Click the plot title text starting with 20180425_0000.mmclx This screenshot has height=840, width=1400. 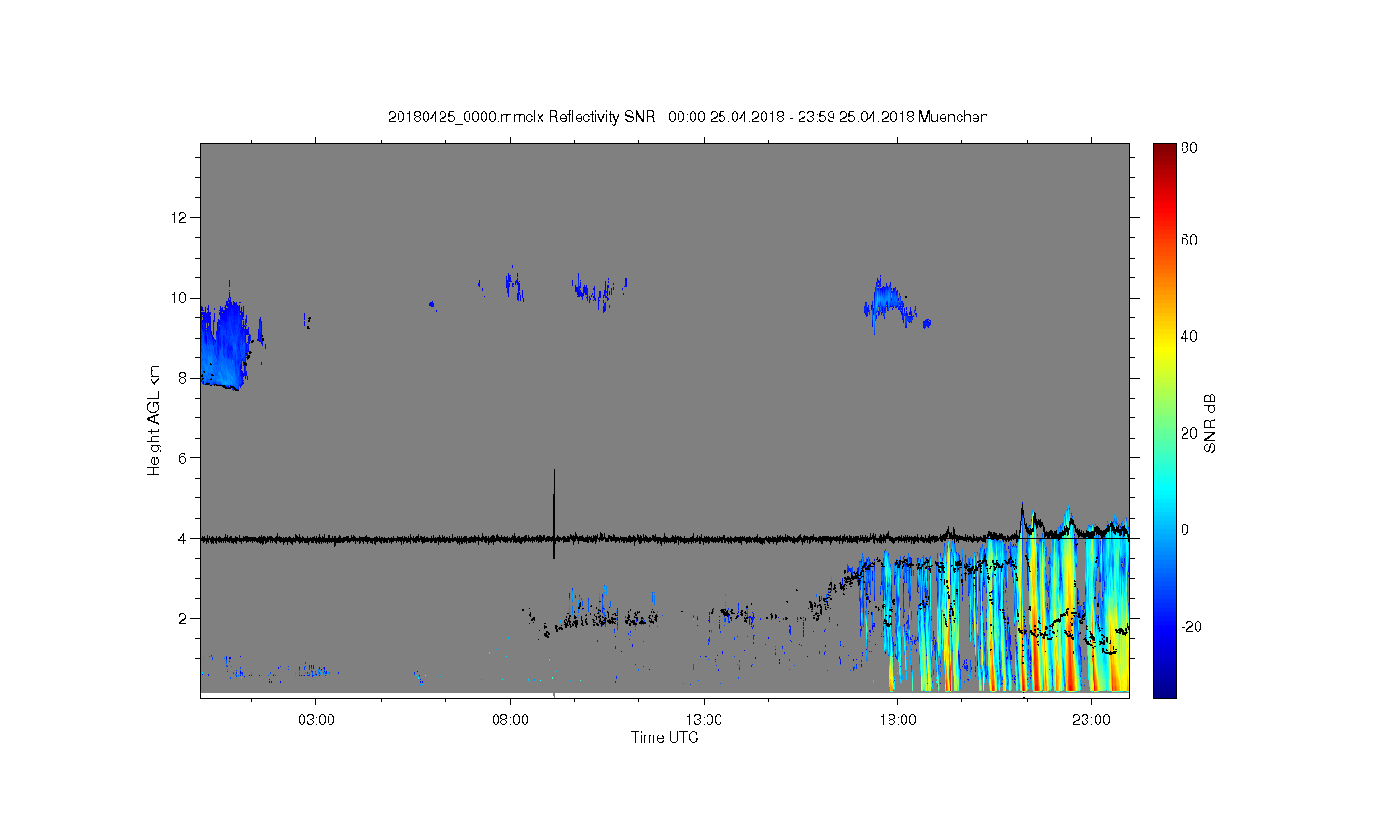[x=688, y=117]
